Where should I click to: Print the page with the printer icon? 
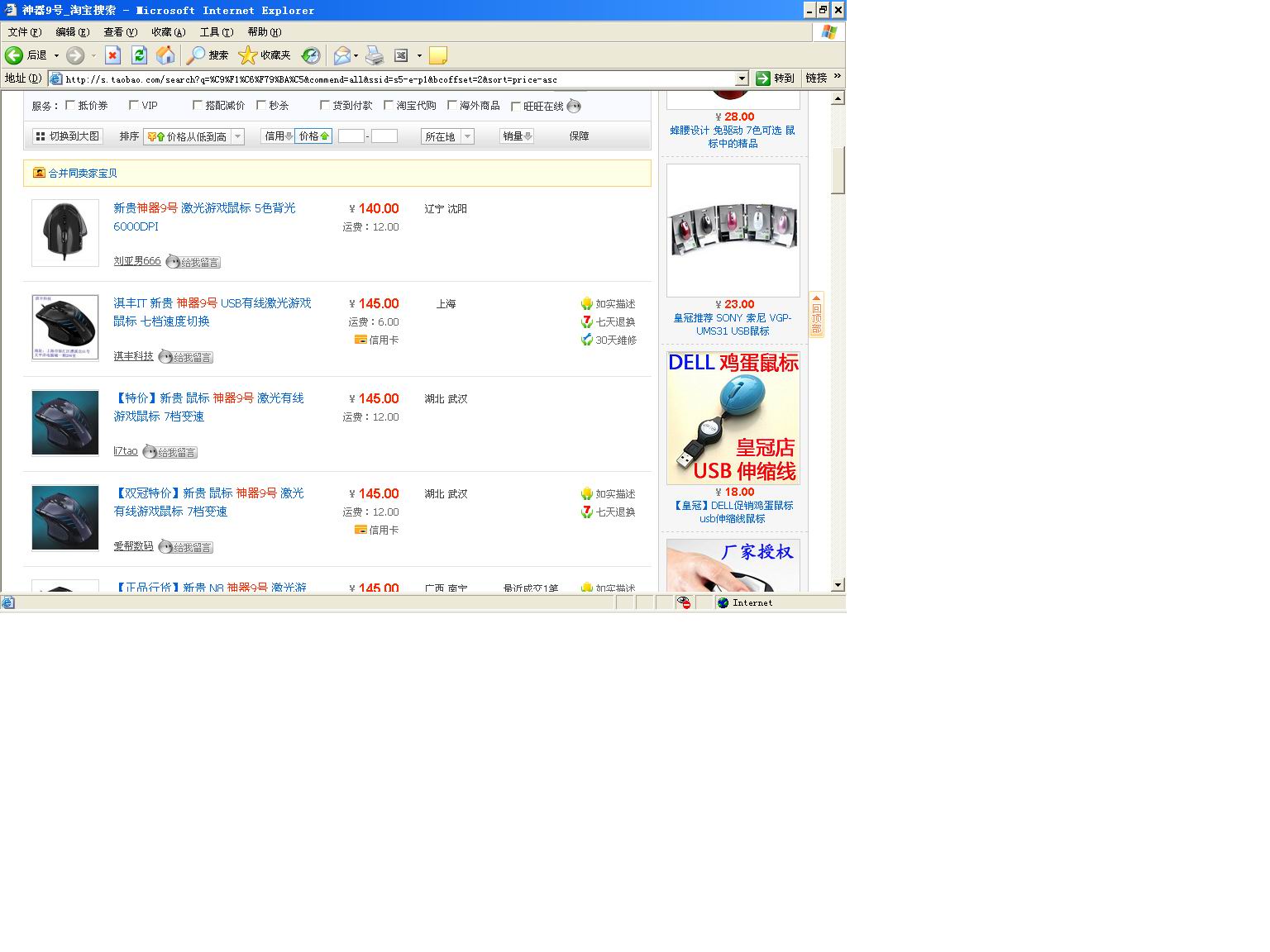(375, 55)
